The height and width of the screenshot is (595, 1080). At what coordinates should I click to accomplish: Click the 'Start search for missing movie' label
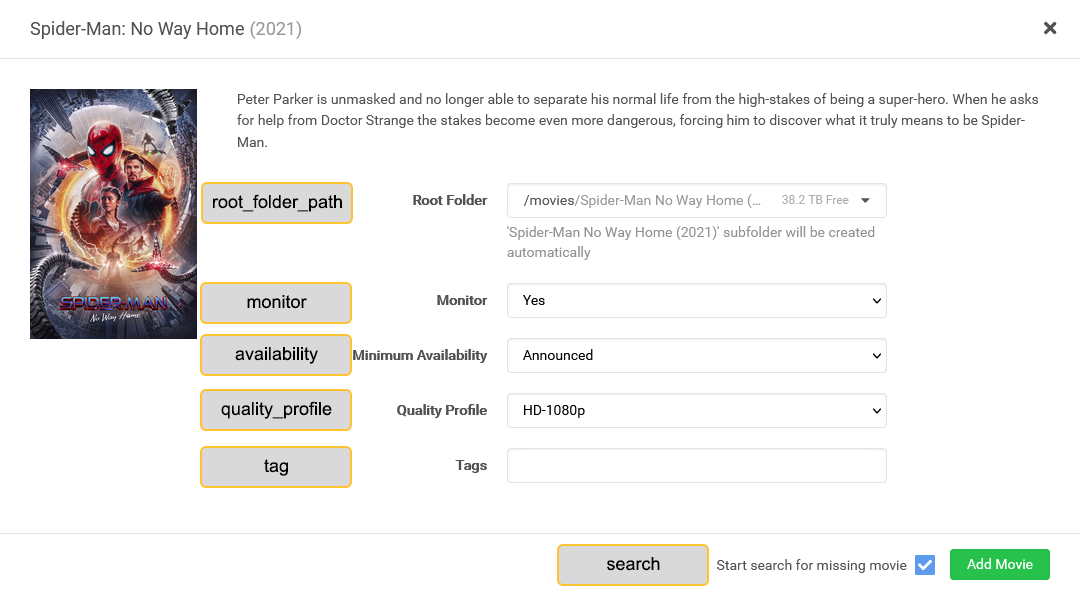click(811, 565)
